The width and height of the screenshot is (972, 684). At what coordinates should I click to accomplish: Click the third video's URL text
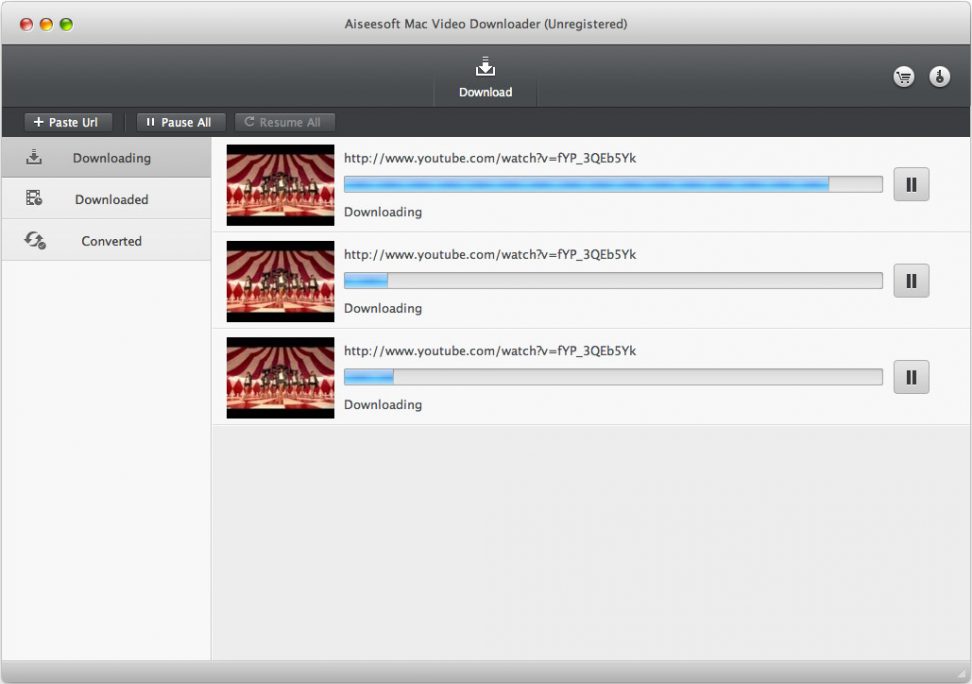tap(490, 351)
